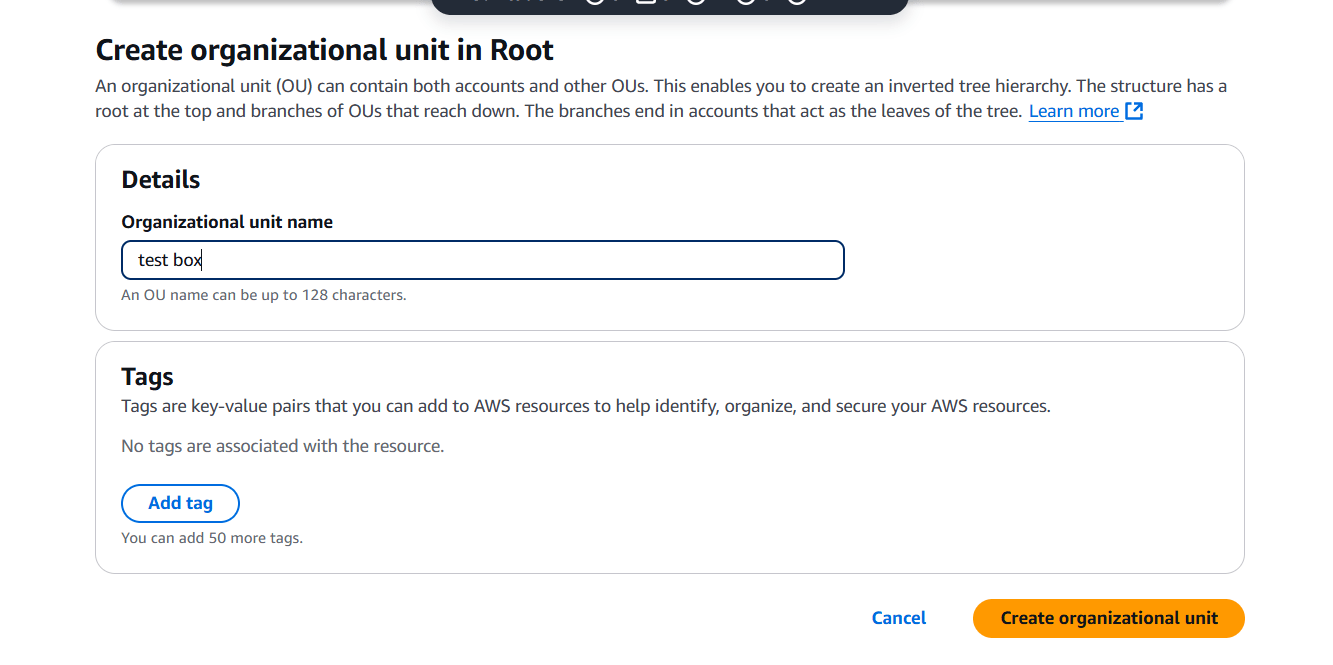The image size is (1333, 665).
Task: Click the Organizational unit name label
Action: tap(227, 222)
